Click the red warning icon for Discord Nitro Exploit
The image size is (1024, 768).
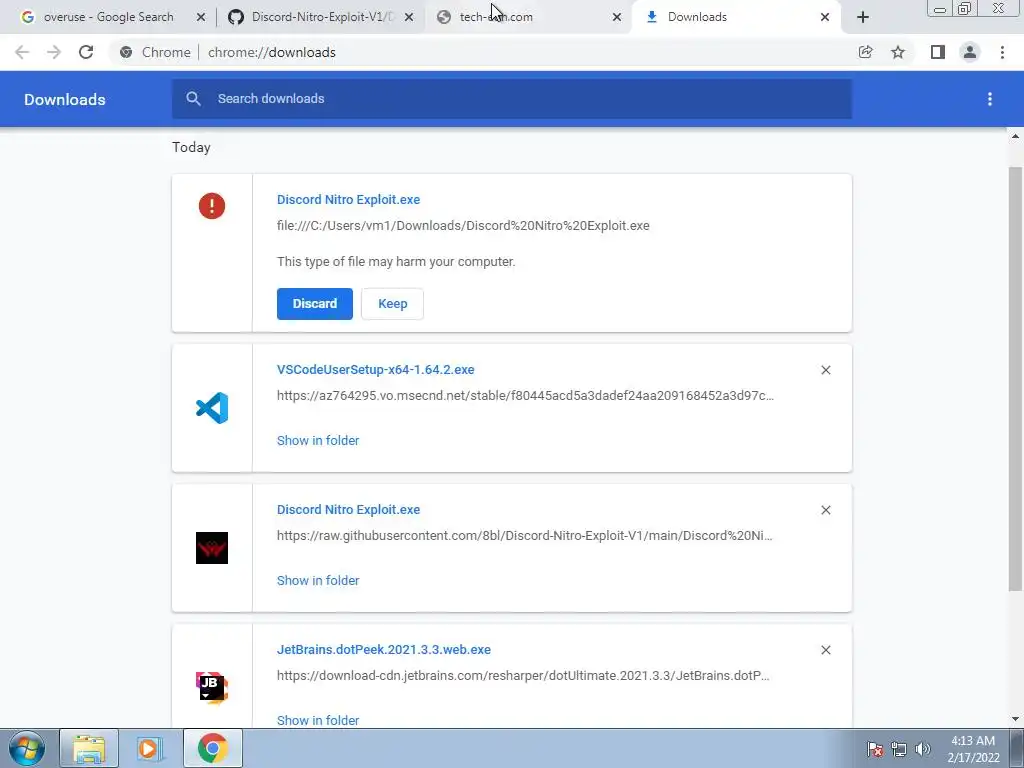click(x=212, y=206)
